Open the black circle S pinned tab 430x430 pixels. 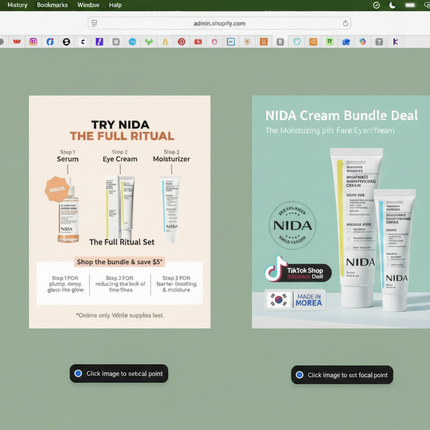tap(66, 42)
